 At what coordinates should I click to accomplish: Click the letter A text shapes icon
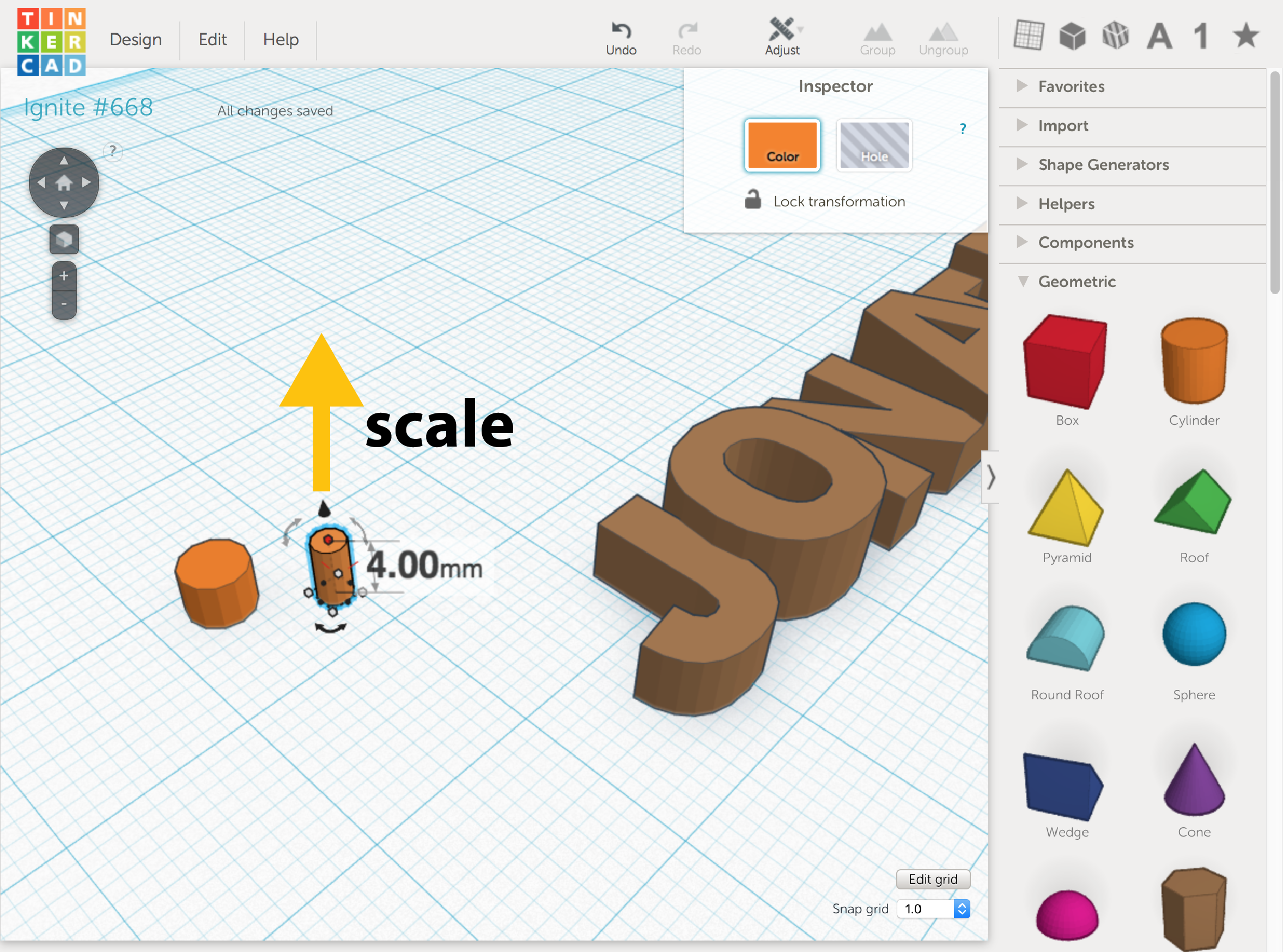pos(1159,37)
